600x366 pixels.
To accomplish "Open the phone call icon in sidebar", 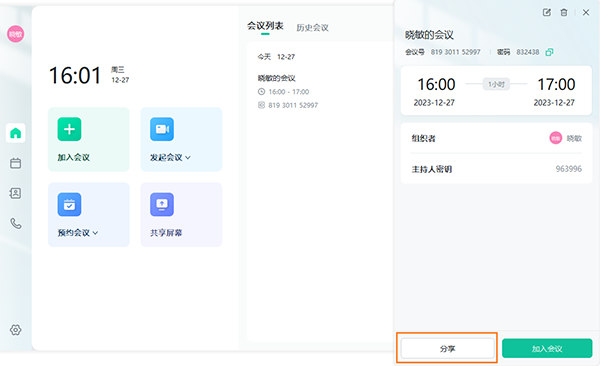I will click(x=16, y=223).
